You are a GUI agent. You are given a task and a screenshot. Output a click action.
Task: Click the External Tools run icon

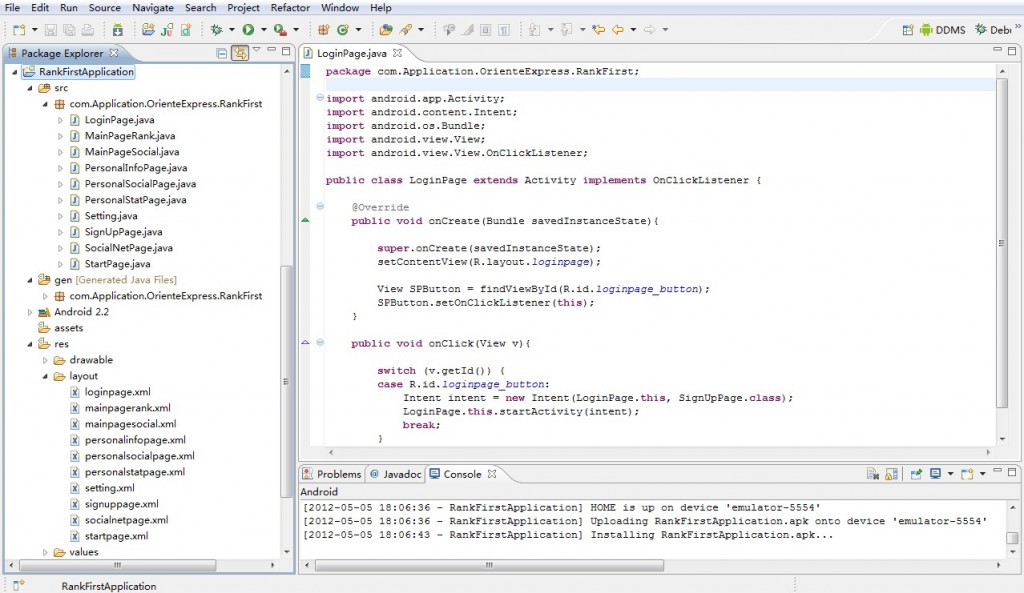click(x=280, y=30)
